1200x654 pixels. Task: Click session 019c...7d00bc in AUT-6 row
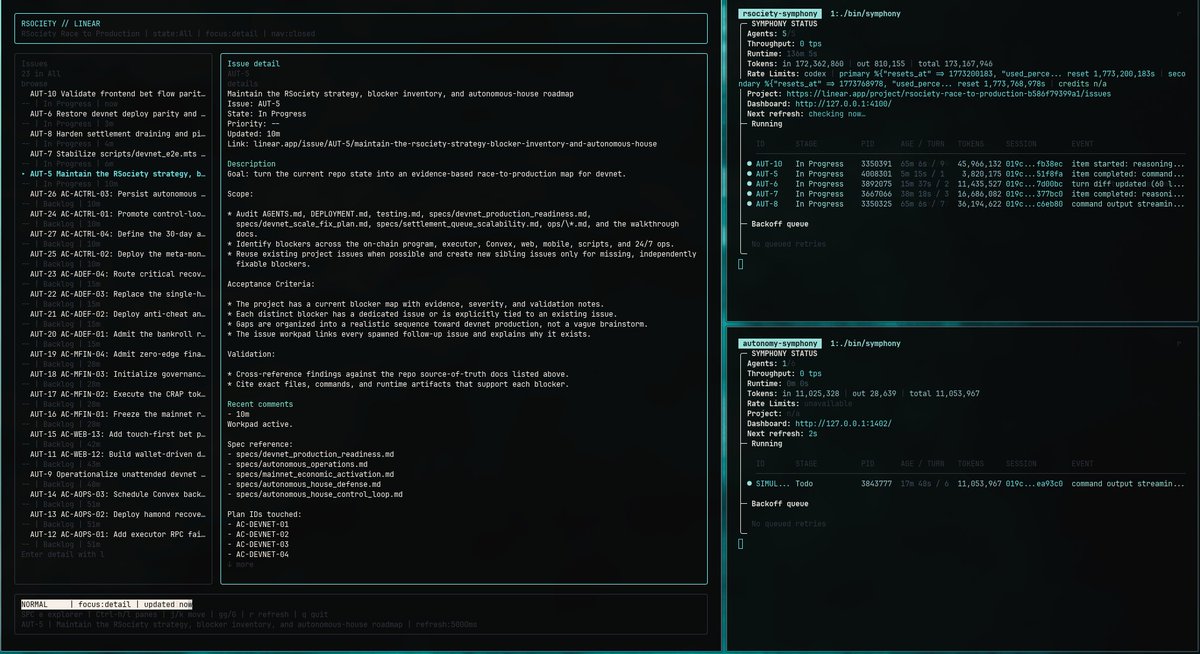[x=1034, y=183]
